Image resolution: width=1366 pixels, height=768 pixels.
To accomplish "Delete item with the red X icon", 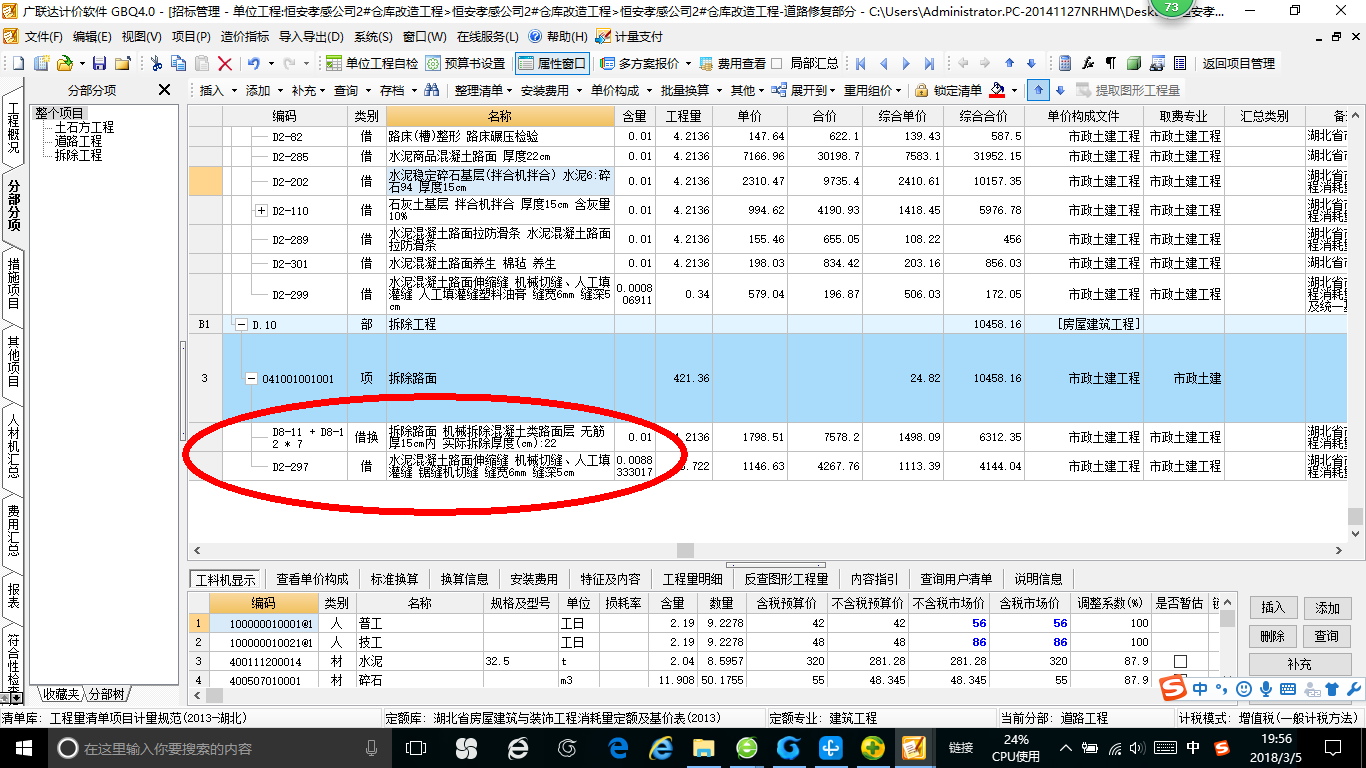I will [225, 63].
